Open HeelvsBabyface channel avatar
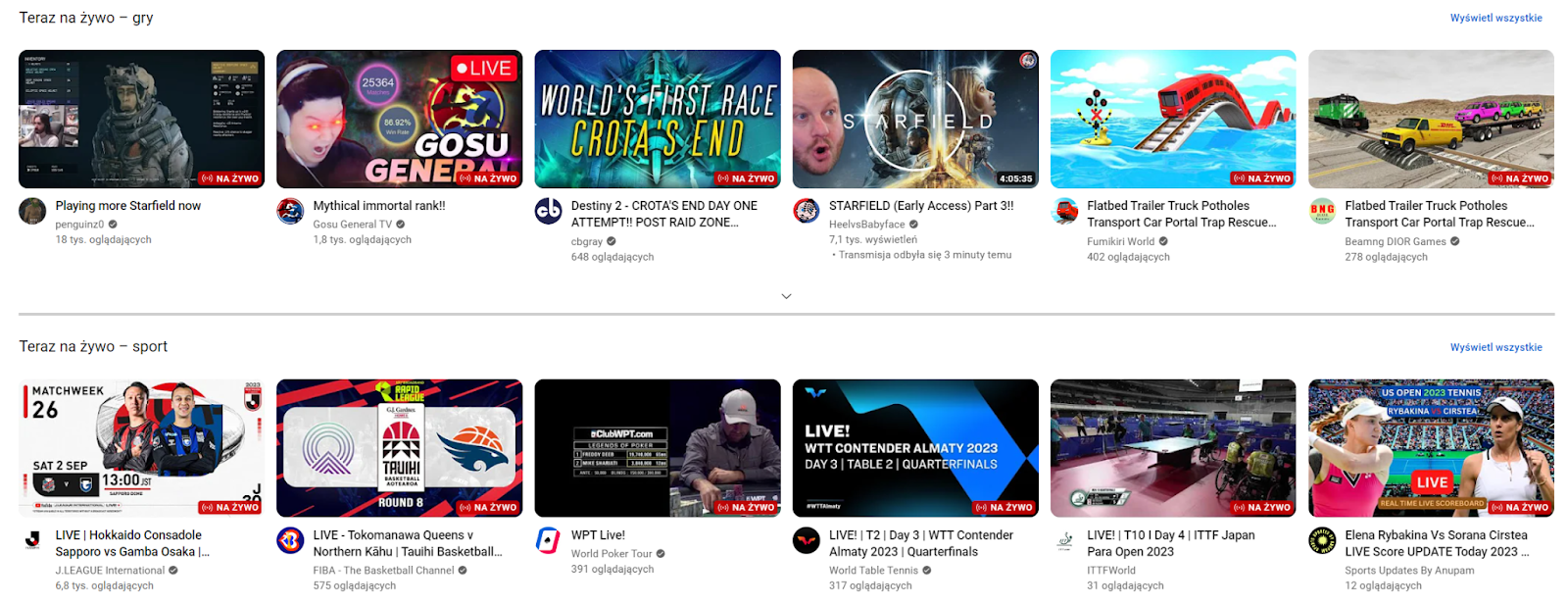 point(806,211)
